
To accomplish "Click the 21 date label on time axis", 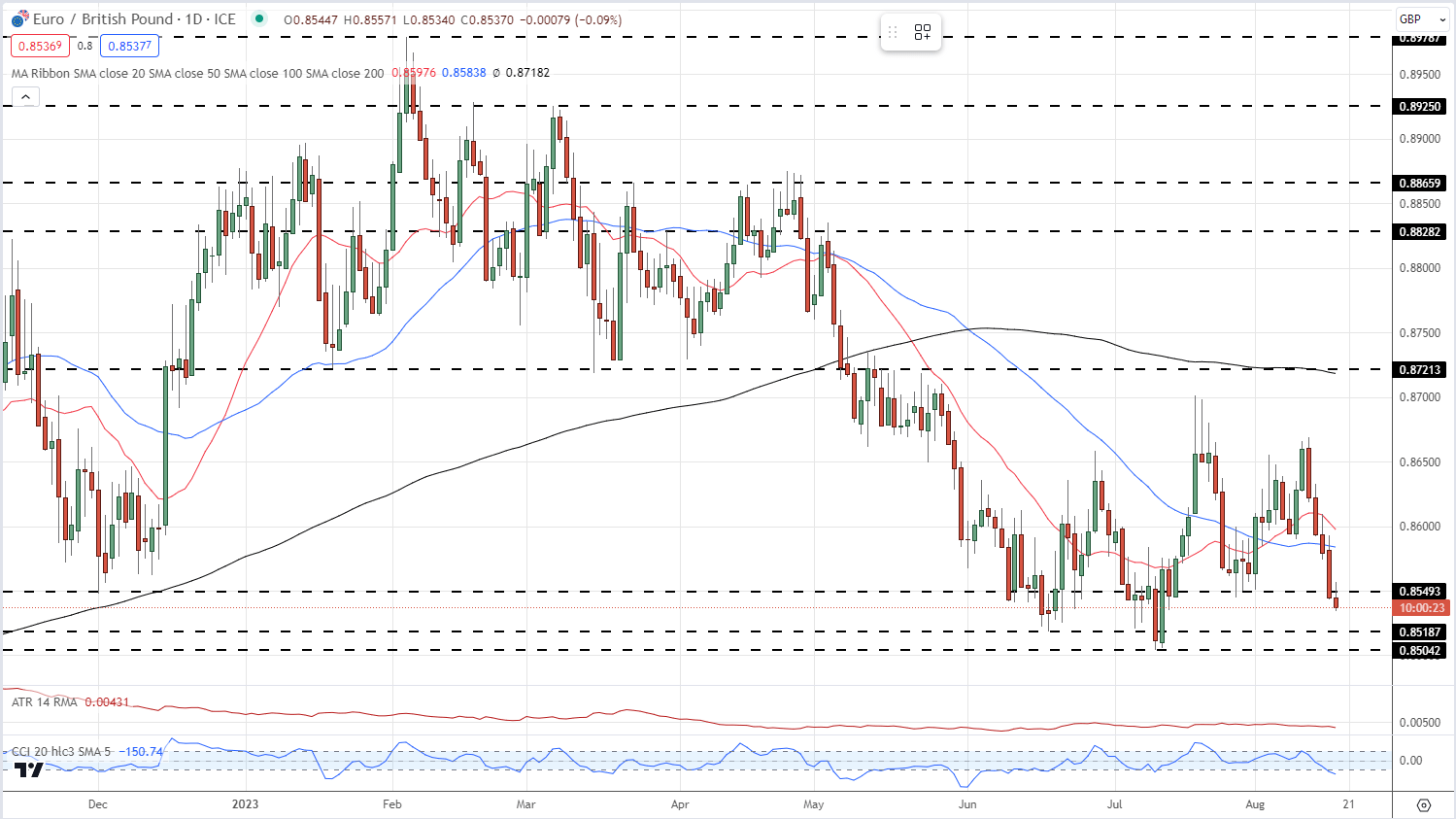I will [1348, 804].
